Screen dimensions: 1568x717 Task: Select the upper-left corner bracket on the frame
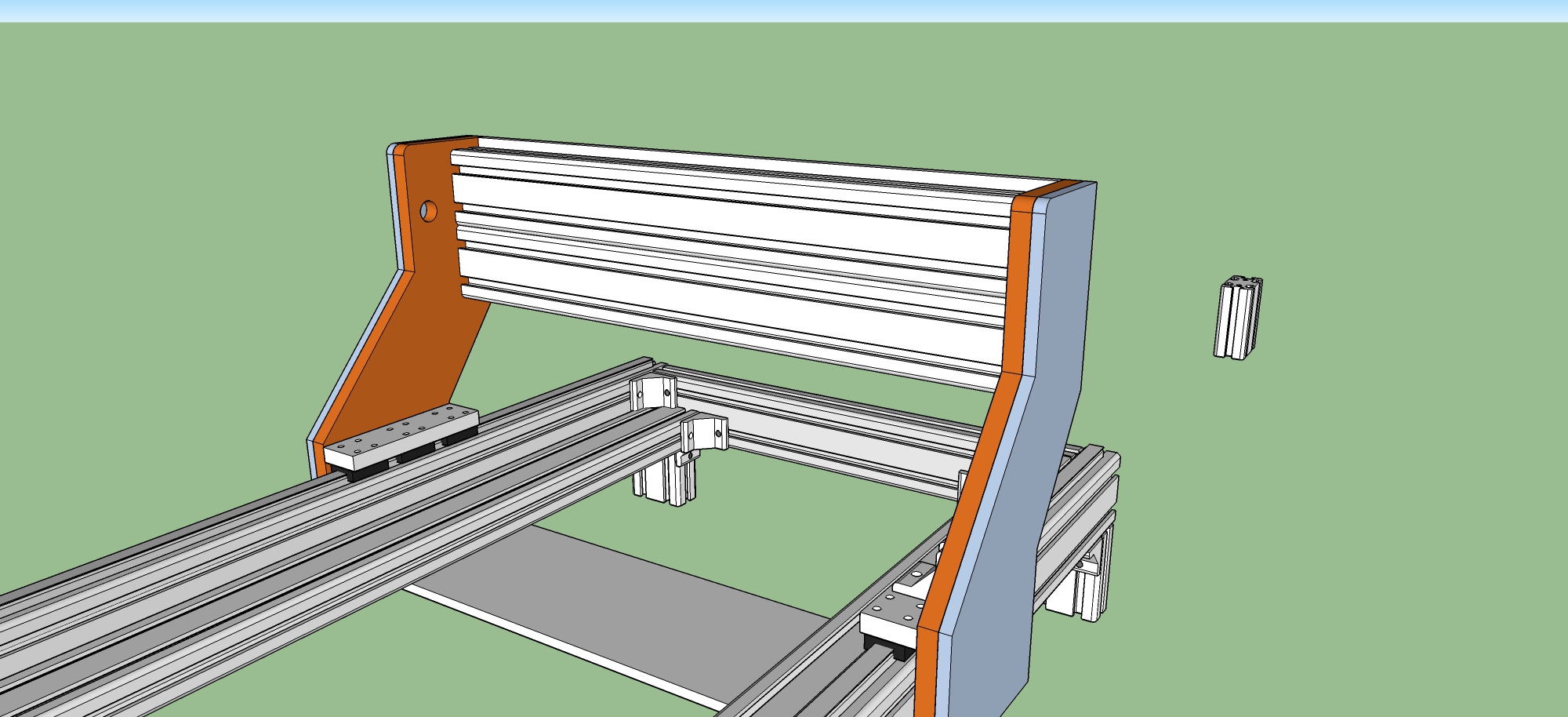click(x=653, y=391)
